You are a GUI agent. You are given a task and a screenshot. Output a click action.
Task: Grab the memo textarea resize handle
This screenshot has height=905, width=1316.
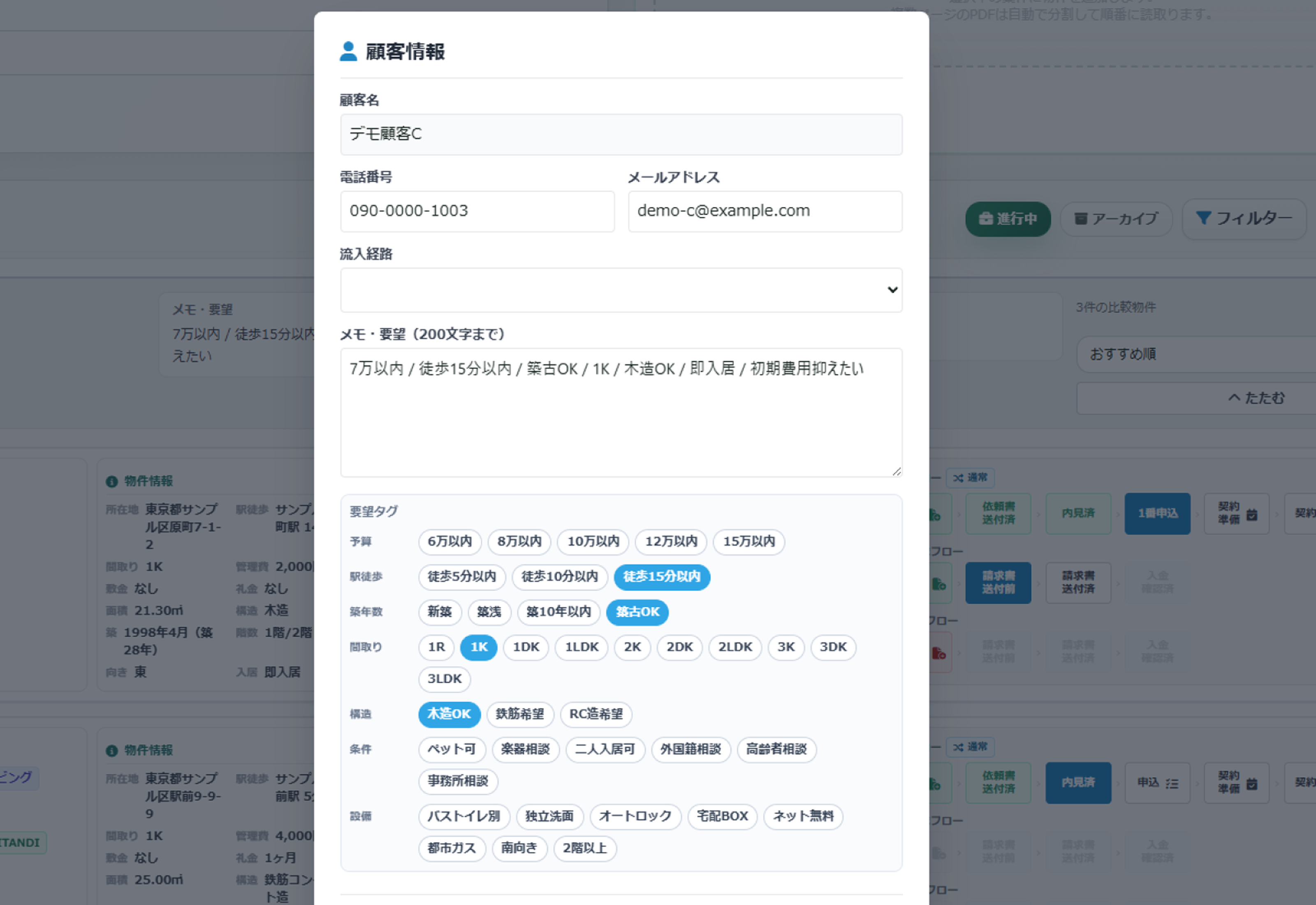897,471
